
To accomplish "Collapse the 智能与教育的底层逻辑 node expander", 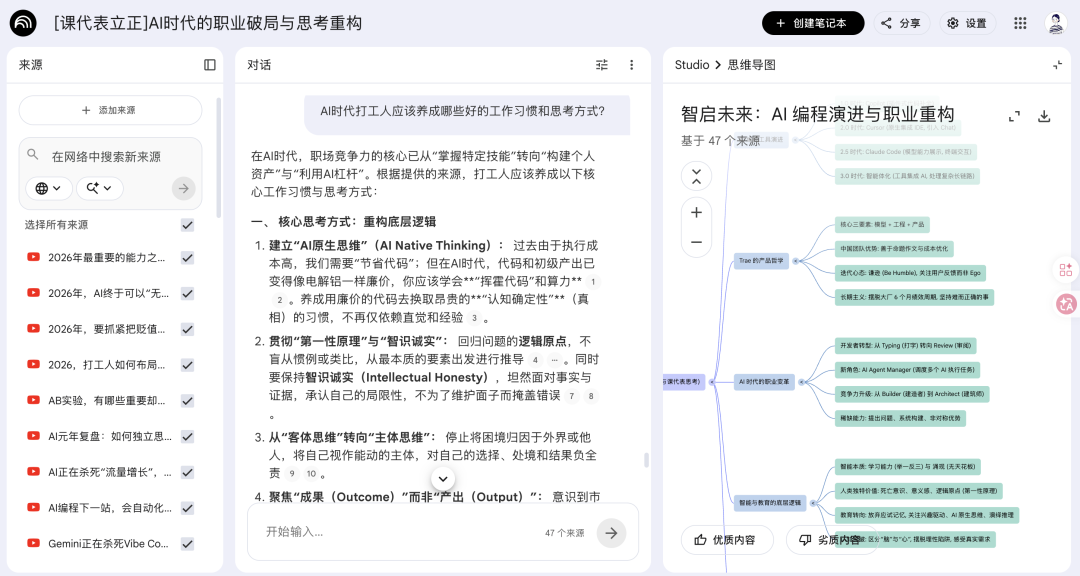I will pyautogui.click(x=813, y=503).
